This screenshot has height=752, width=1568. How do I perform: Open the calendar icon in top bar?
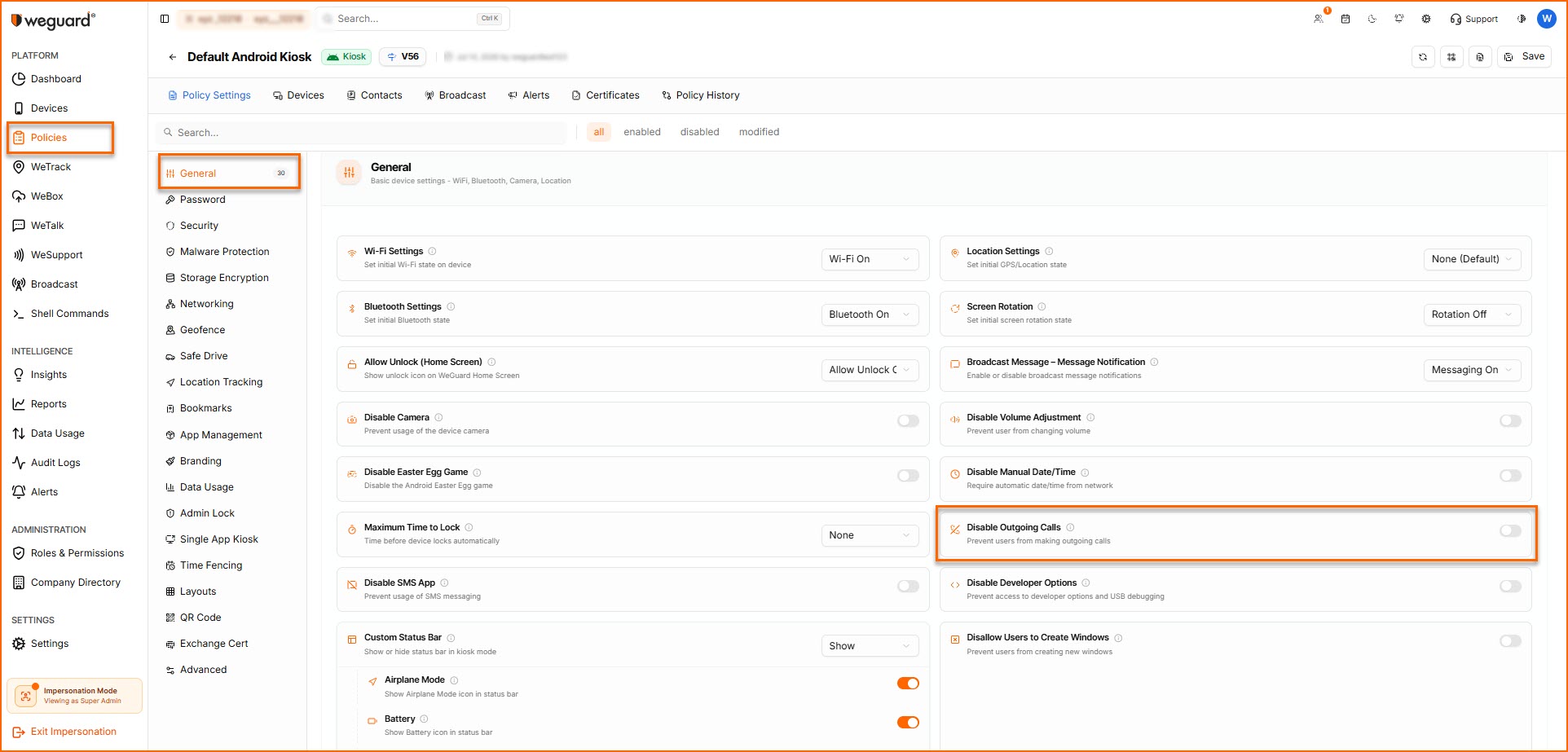(x=1346, y=19)
